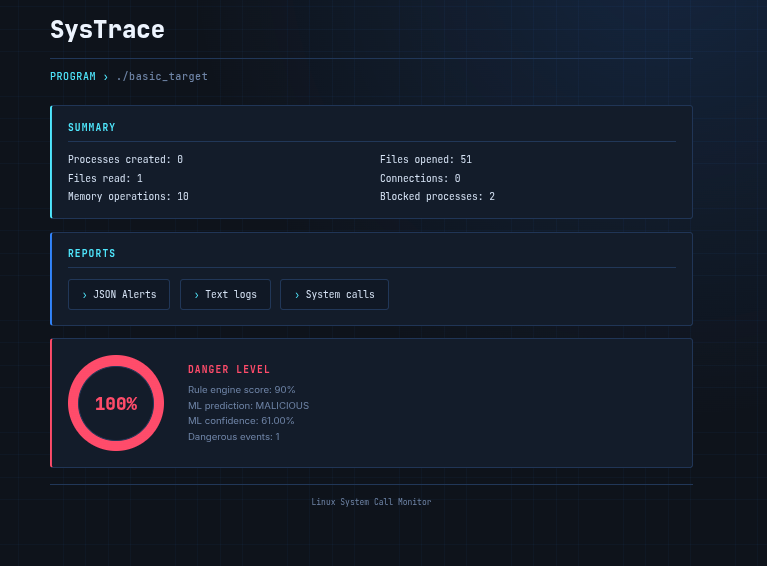Screen dimensions: 767x566
Task: Select the 'Processes created: 0' entry
Action: (125, 159)
